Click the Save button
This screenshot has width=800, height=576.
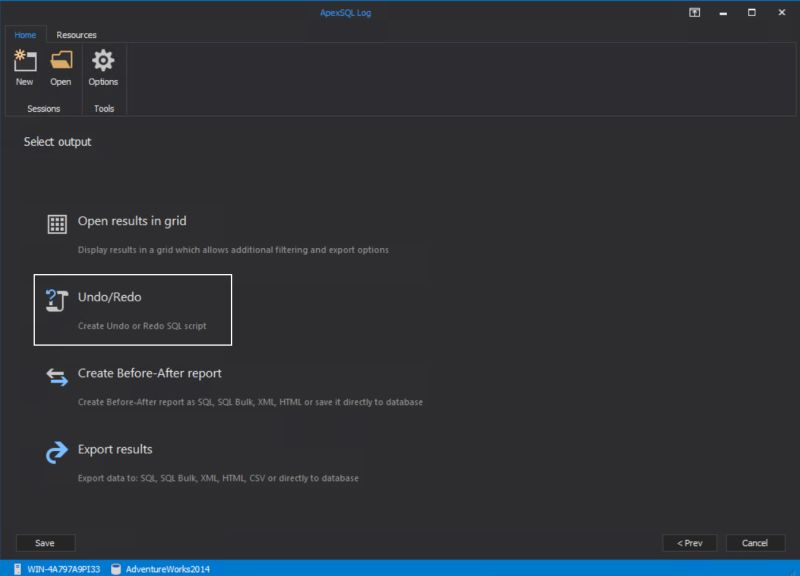click(x=45, y=542)
